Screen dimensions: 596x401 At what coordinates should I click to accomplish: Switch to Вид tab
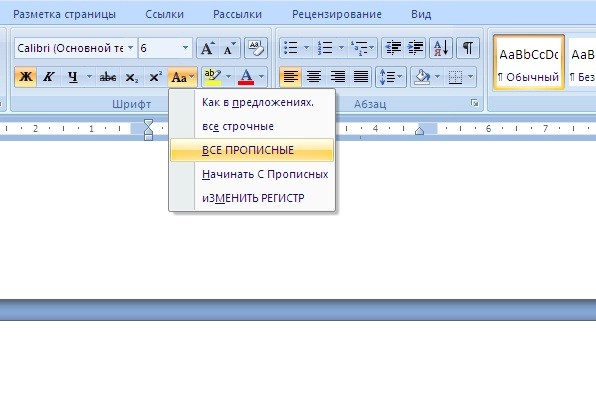[421, 14]
